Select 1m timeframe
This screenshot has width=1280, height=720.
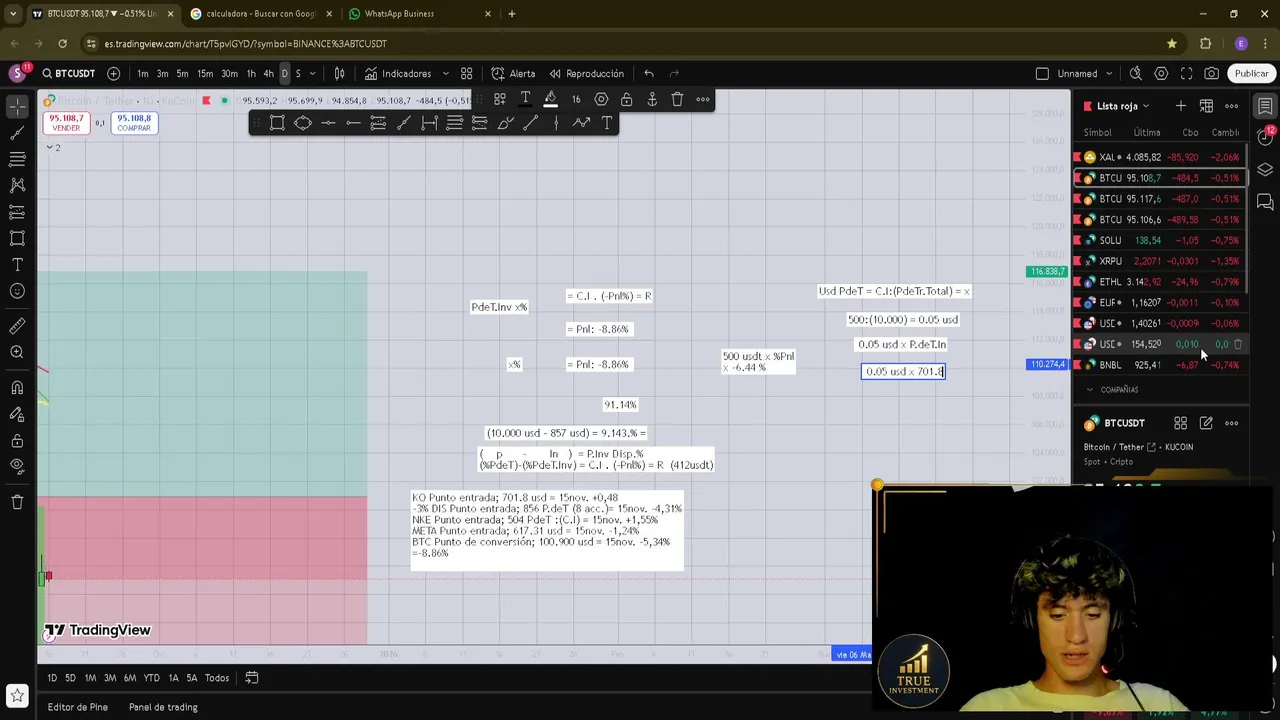coord(143,73)
